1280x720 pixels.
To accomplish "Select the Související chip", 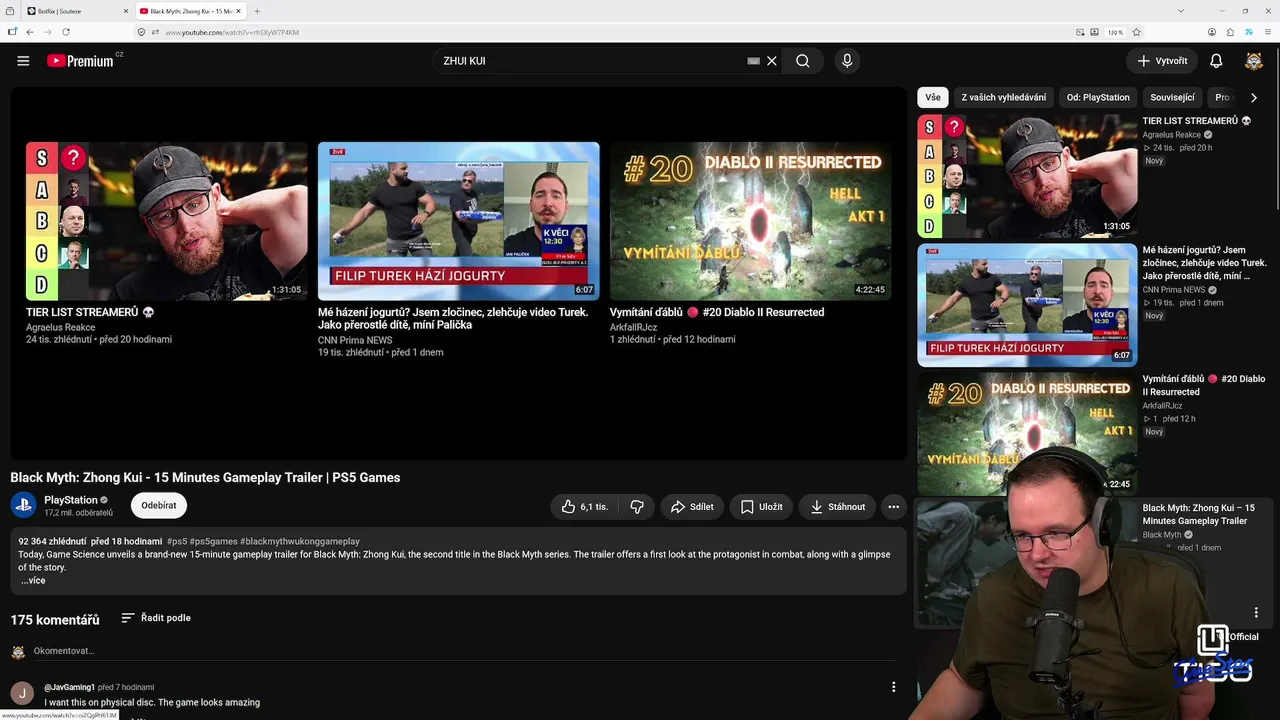I will (x=1172, y=98).
